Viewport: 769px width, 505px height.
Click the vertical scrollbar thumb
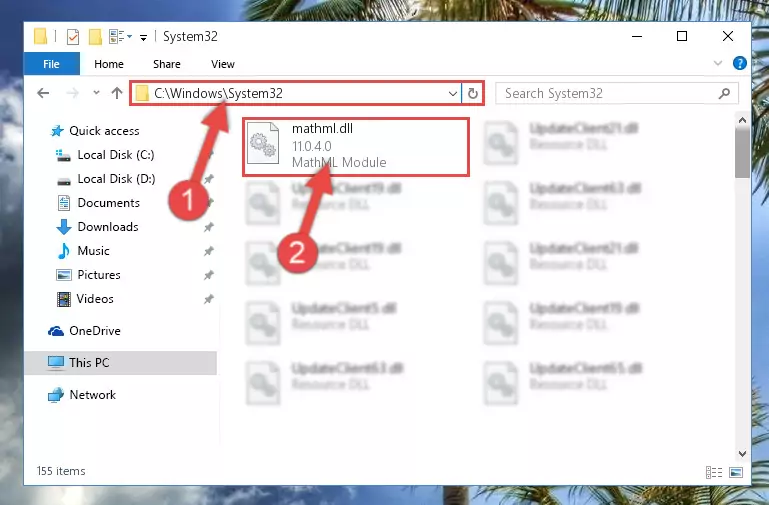tap(742, 152)
